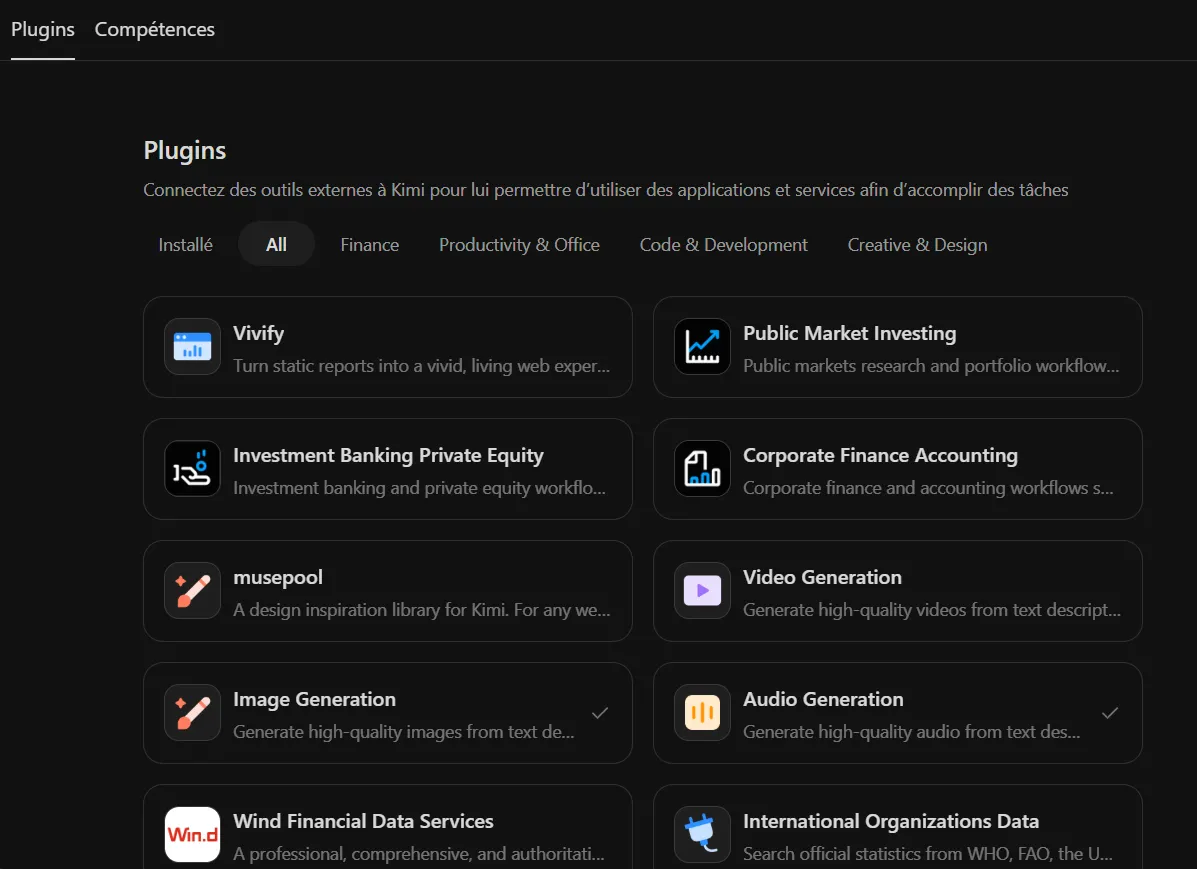
Task: Open the Public Market Investing title
Action: [x=850, y=334]
